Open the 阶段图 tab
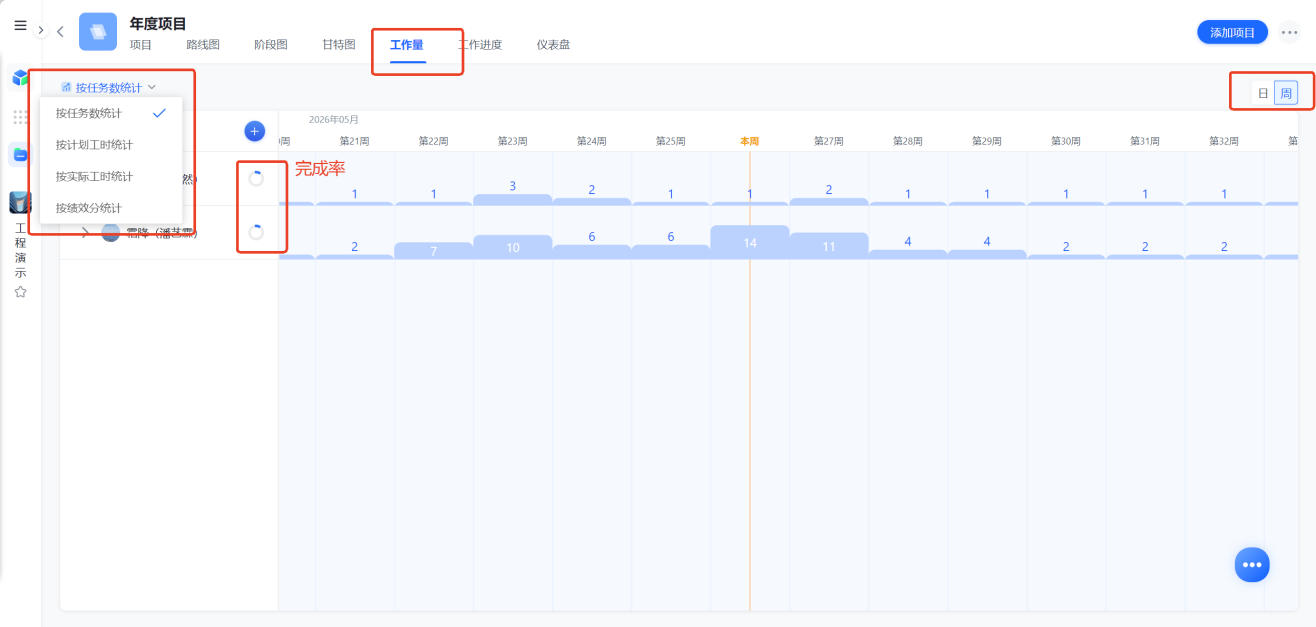 271,45
